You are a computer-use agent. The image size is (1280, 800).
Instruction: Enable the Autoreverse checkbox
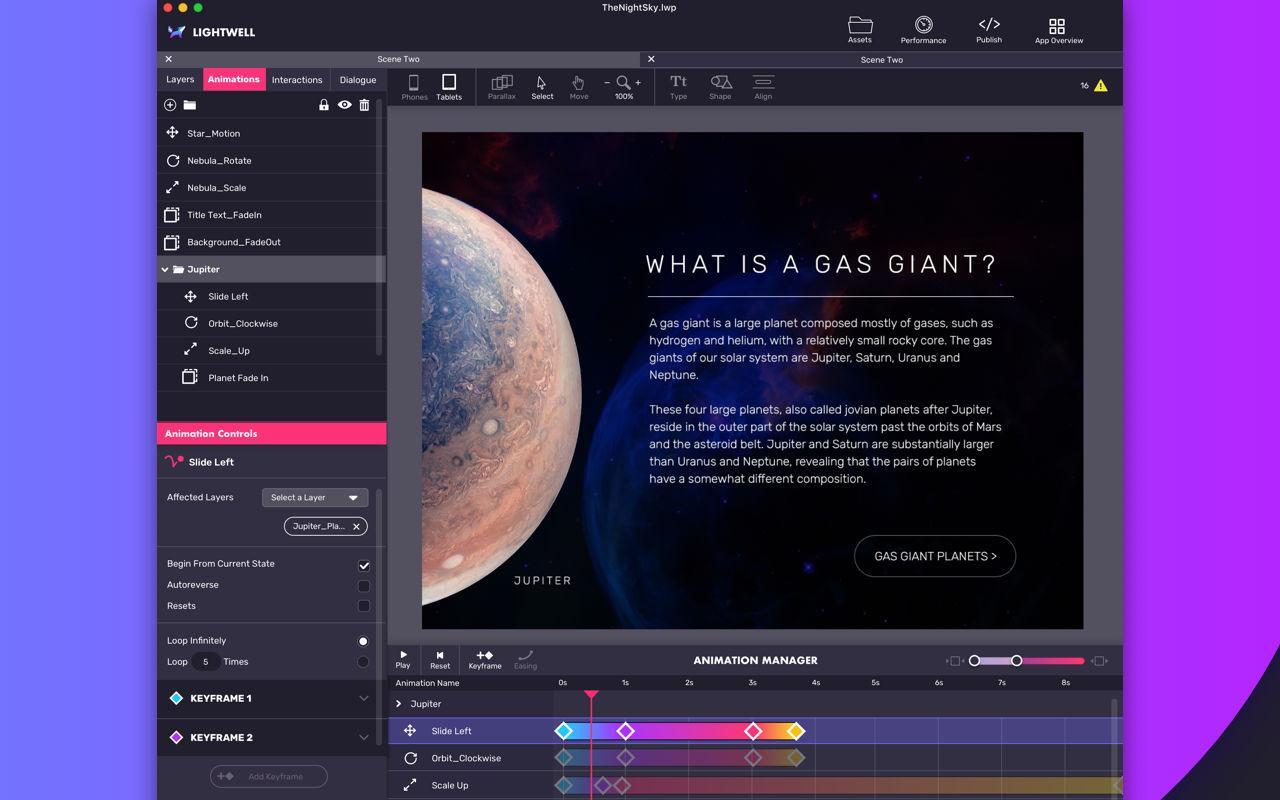(x=364, y=586)
